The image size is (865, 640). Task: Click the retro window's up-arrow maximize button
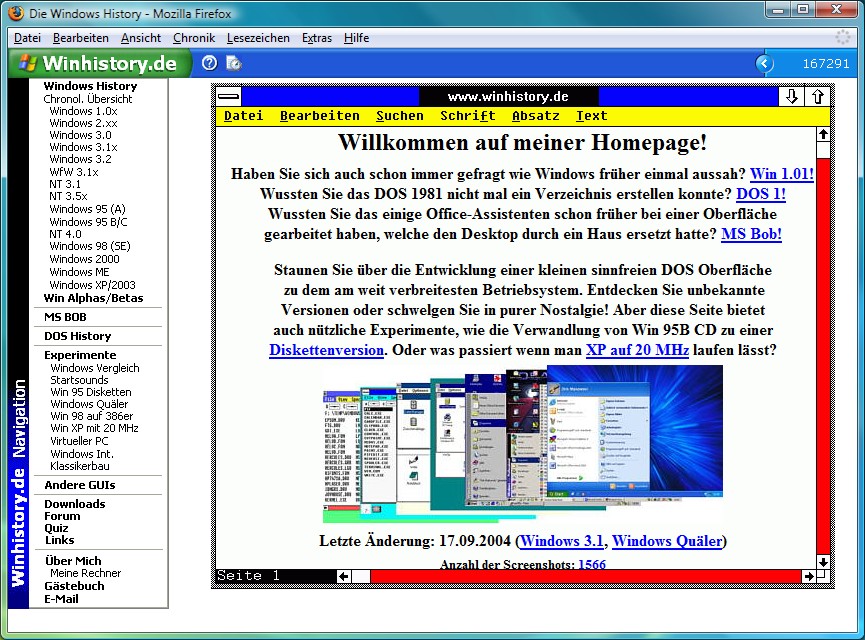coord(818,97)
